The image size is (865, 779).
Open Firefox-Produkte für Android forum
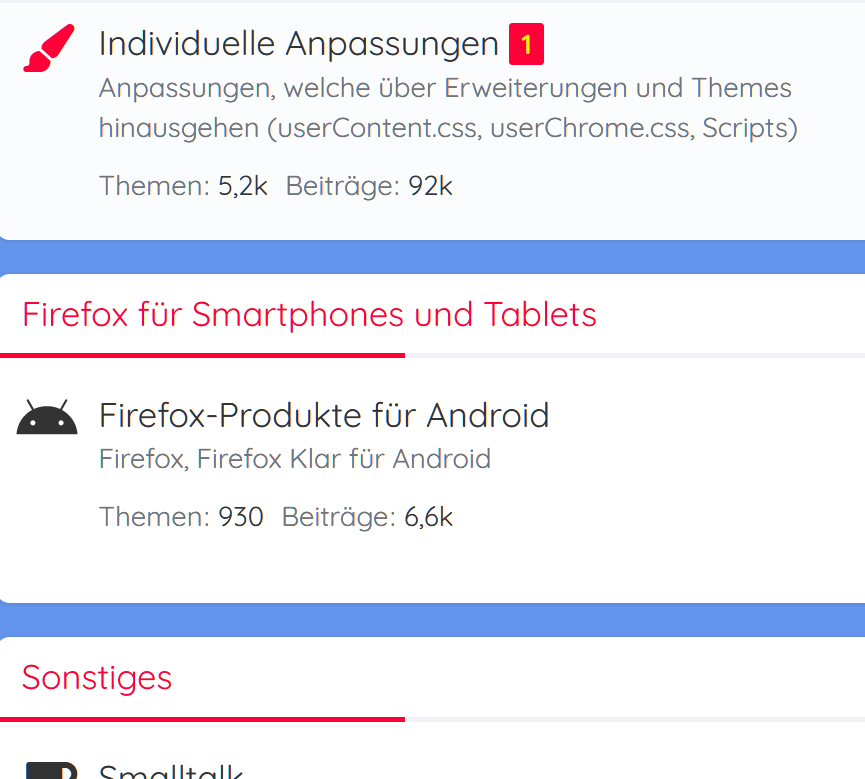(324, 414)
